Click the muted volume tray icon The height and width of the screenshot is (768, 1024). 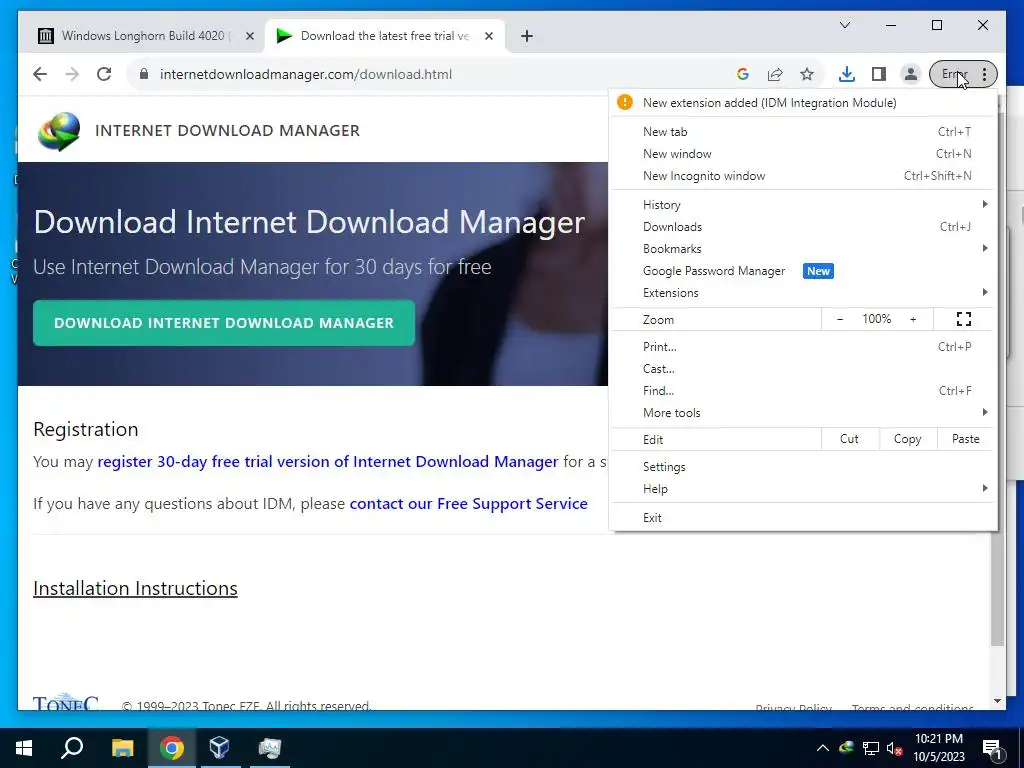pos(895,748)
